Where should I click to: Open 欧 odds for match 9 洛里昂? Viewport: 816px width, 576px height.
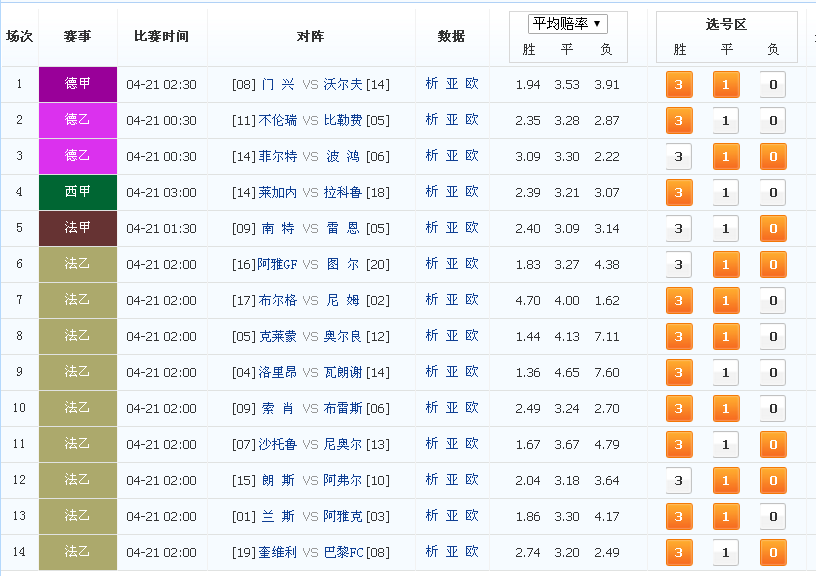(471, 372)
